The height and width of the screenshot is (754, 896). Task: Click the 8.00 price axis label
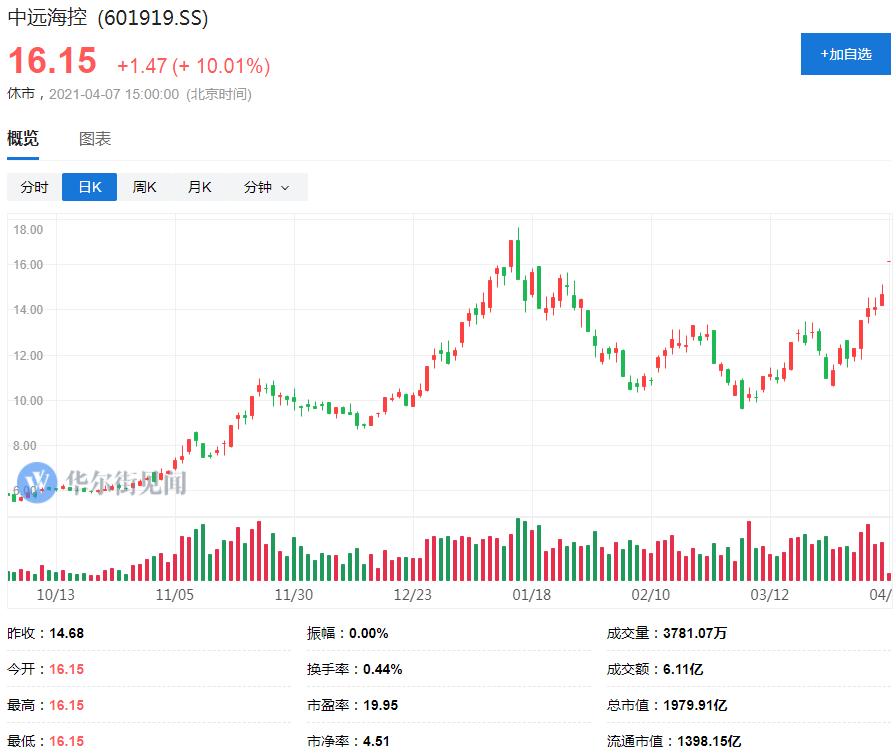coord(25,446)
